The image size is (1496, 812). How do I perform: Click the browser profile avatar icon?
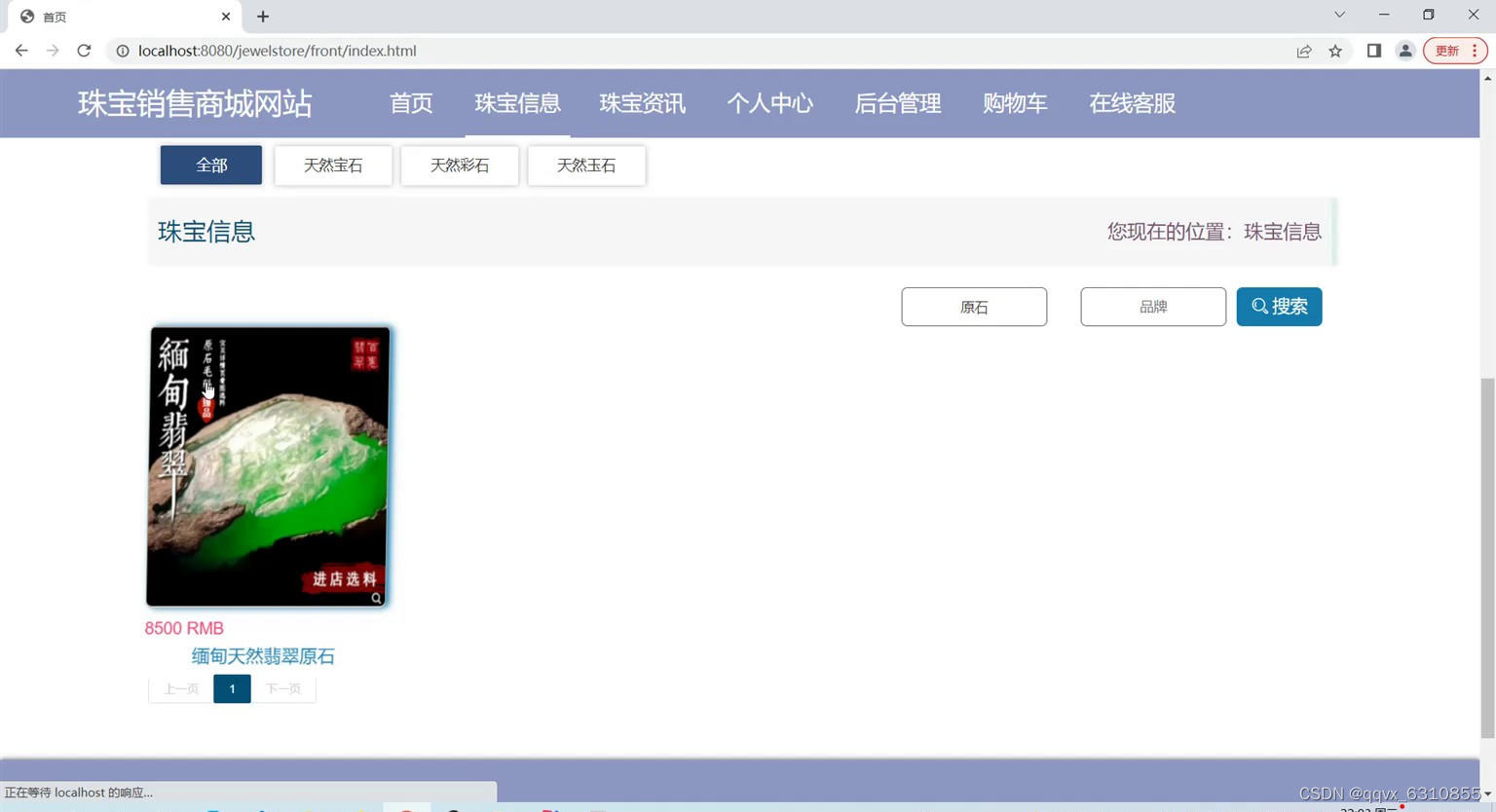tap(1405, 51)
